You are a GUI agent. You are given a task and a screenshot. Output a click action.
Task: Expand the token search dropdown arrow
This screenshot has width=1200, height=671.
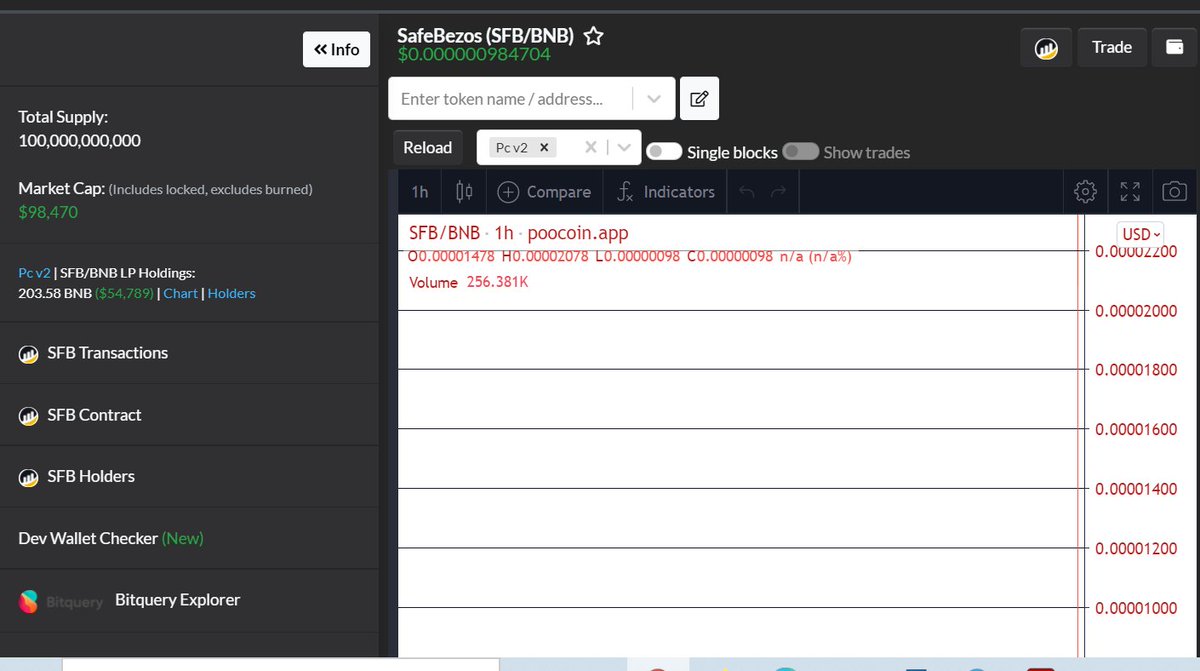pyautogui.click(x=654, y=99)
